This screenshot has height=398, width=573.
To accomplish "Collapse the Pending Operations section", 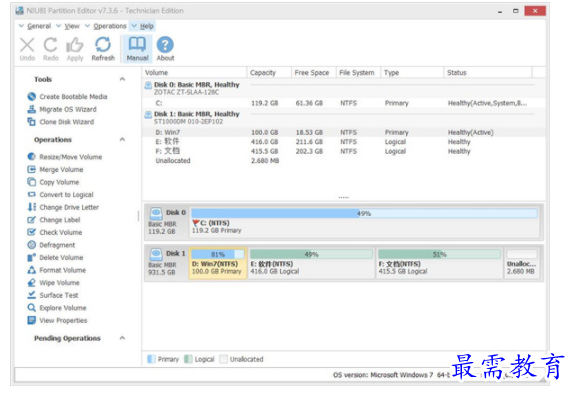I will tap(122, 338).
